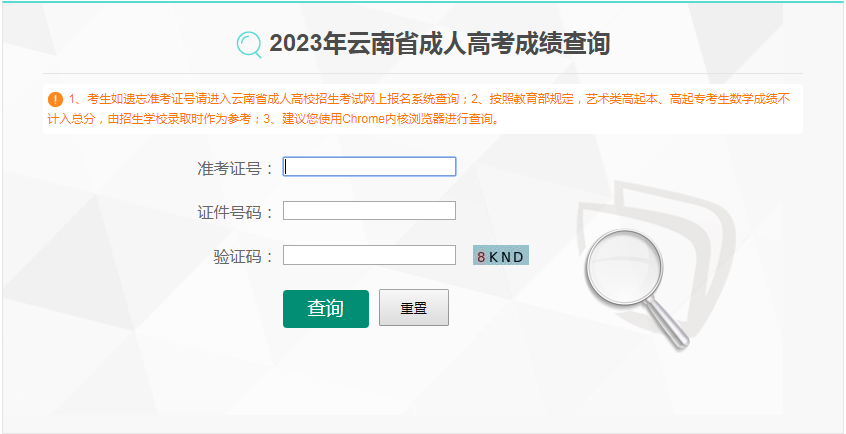
Task: Focus the 证件号码 input field
Action: (370, 211)
